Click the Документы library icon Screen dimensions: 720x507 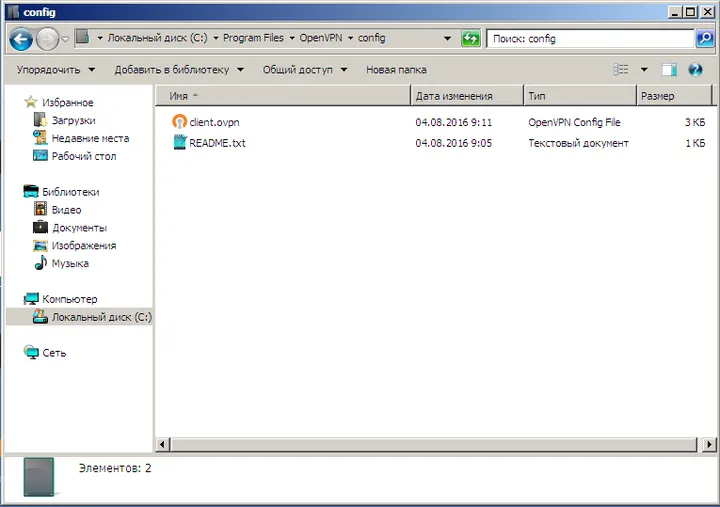[40, 227]
